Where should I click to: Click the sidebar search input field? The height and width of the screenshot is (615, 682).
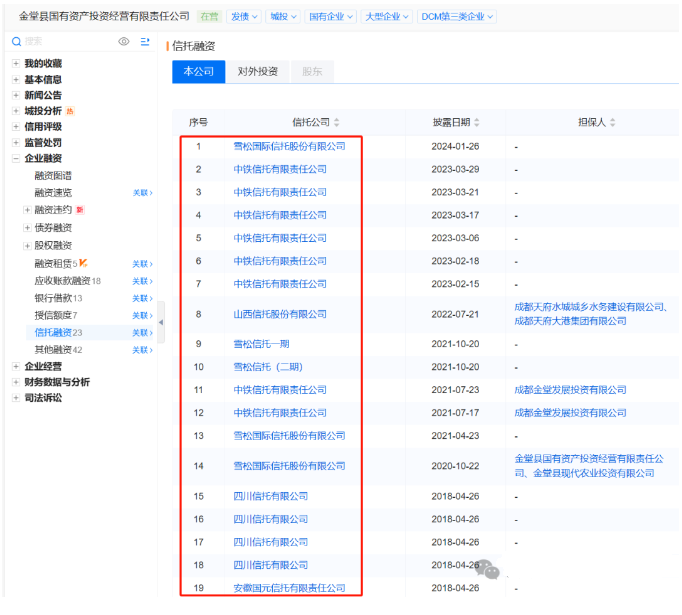[67, 41]
